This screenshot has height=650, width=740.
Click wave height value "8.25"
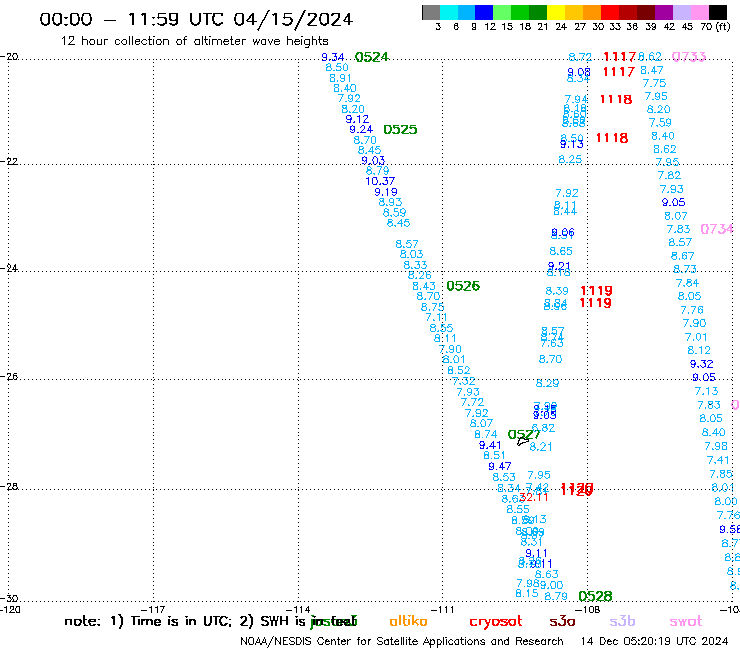pos(570,159)
